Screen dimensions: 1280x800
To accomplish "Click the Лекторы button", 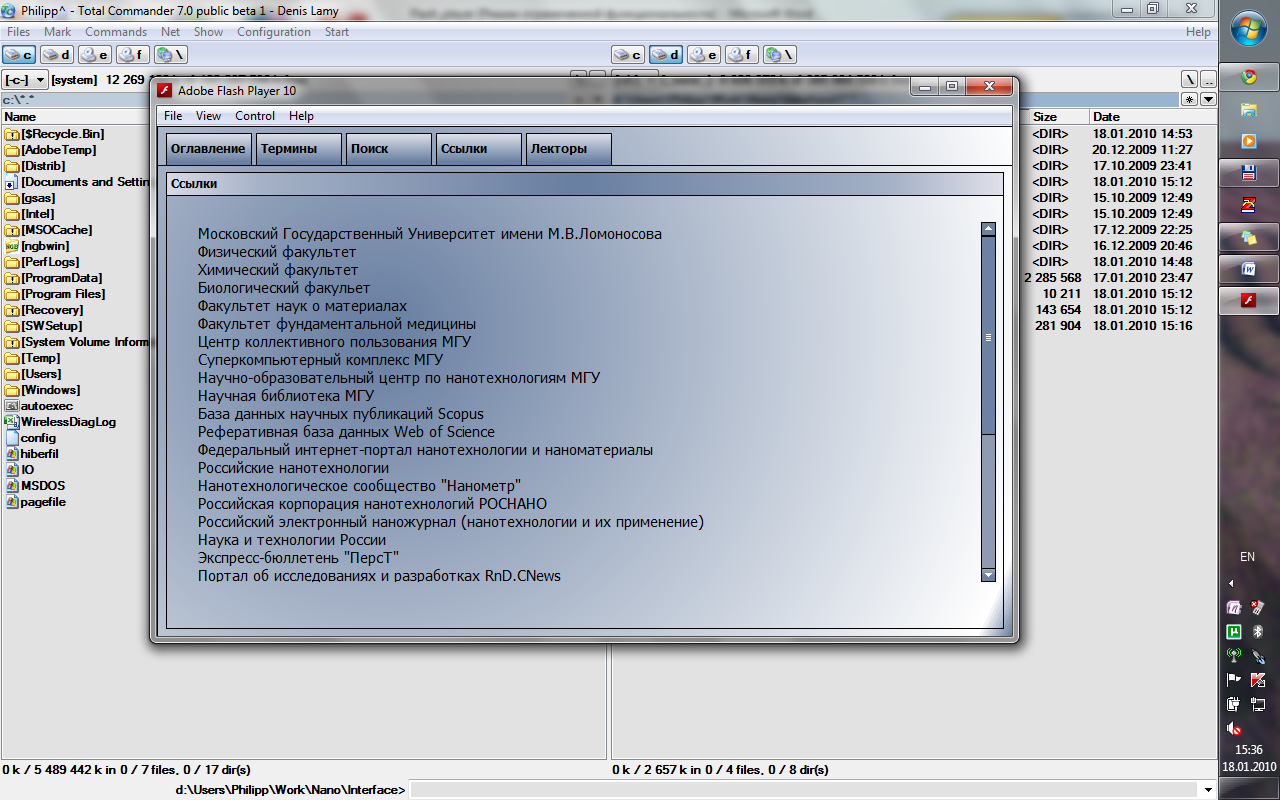I will 568,149.
